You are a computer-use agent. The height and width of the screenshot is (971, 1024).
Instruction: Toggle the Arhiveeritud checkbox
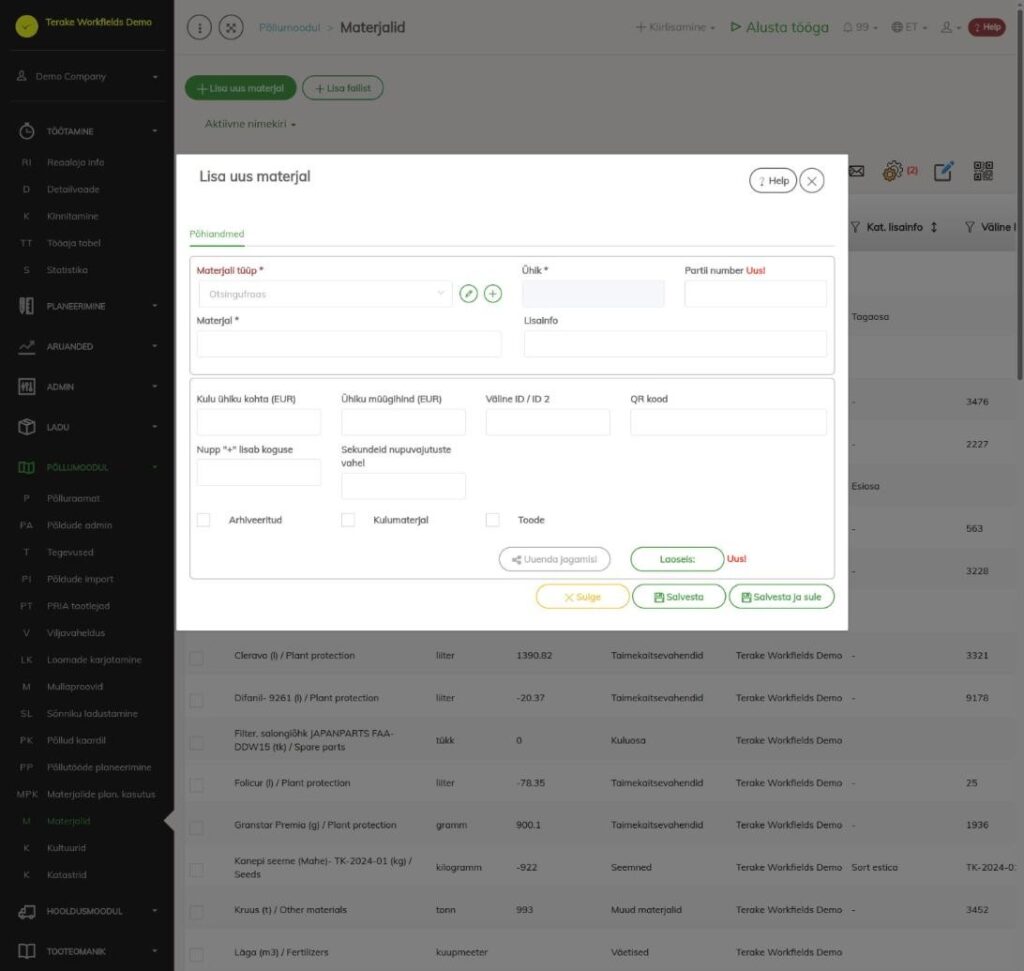[x=204, y=520]
